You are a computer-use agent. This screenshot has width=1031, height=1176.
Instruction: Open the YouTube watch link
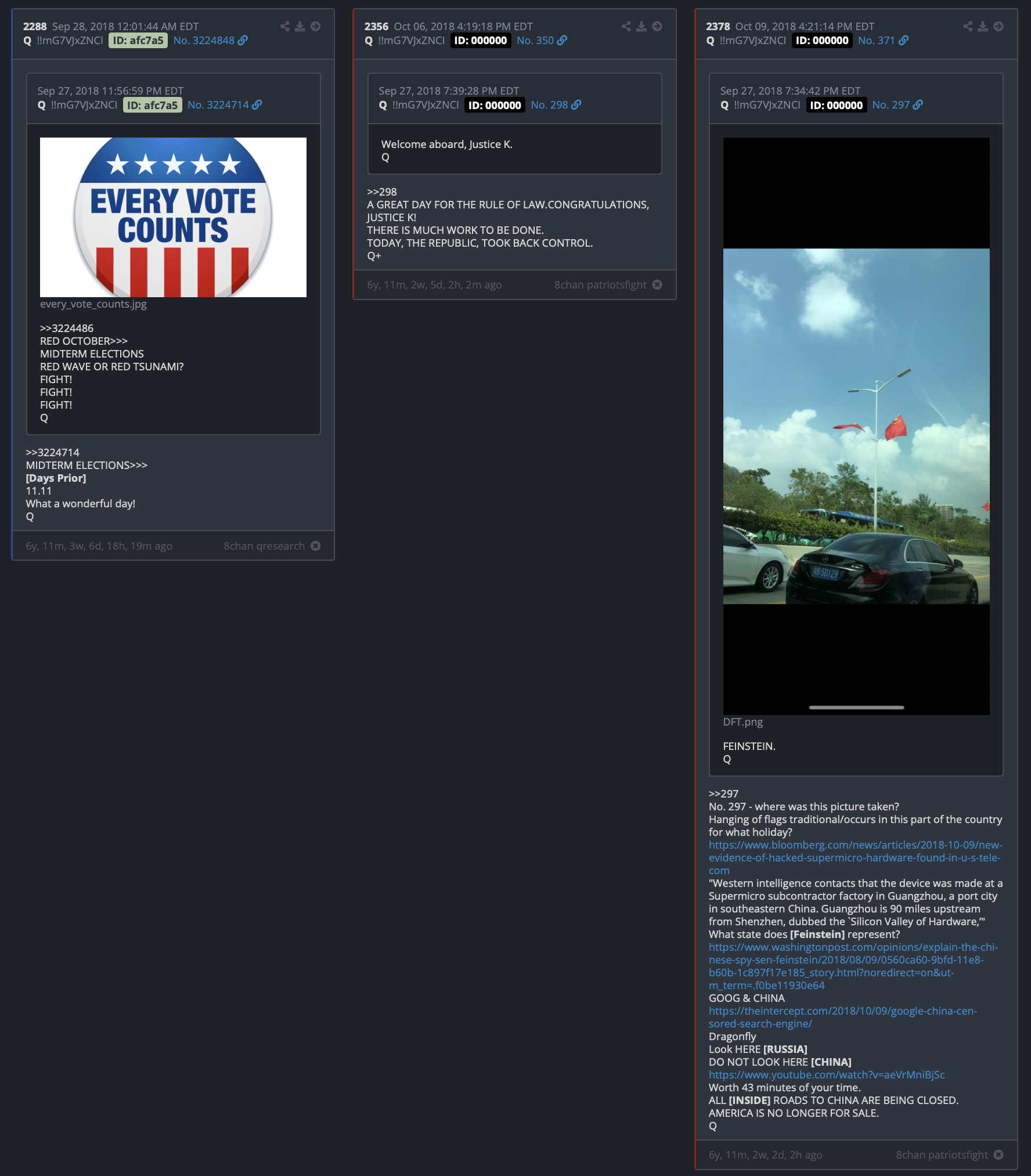point(826,1074)
